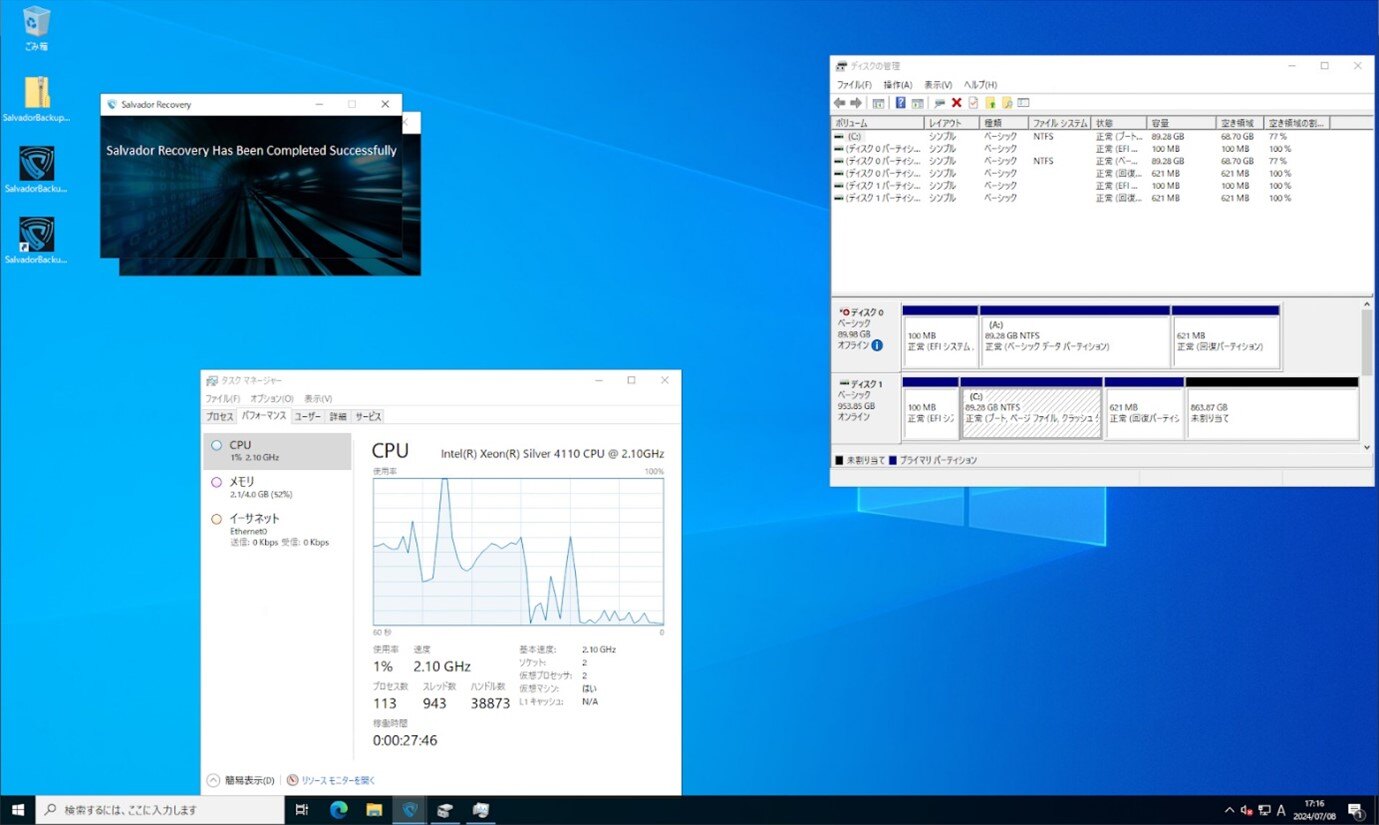Switch to the Details tab in Task Manager

(338, 416)
